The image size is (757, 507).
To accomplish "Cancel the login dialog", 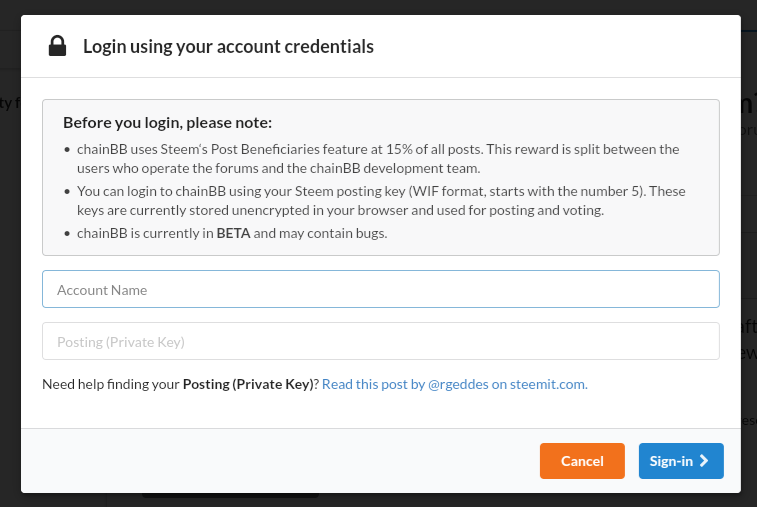I will pyautogui.click(x=582, y=461).
